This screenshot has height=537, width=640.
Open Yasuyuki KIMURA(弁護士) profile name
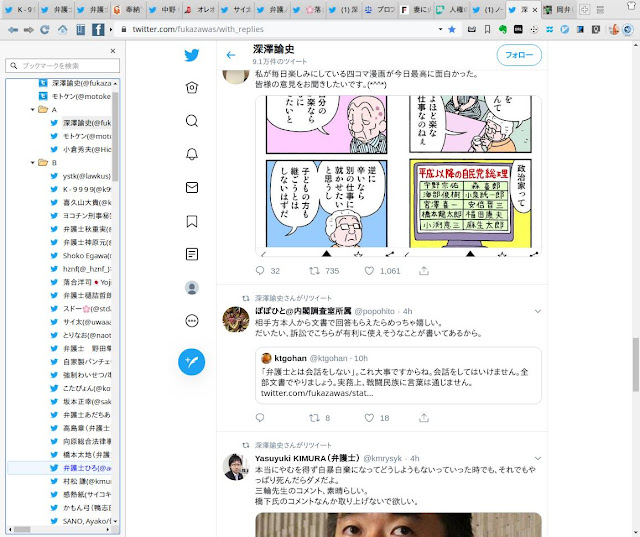click(307, 458)
